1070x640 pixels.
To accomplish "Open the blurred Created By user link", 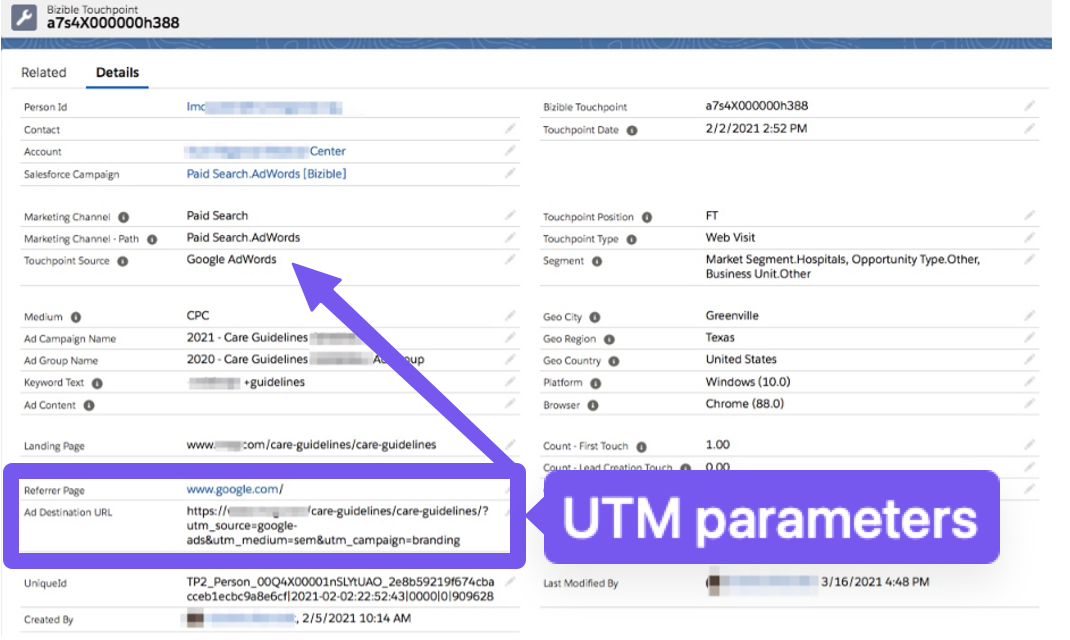I will click(x=250, y=620).
